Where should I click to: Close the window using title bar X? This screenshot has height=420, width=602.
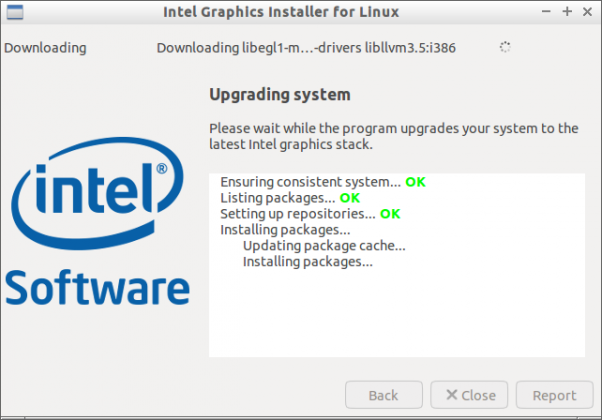[587, 12]
